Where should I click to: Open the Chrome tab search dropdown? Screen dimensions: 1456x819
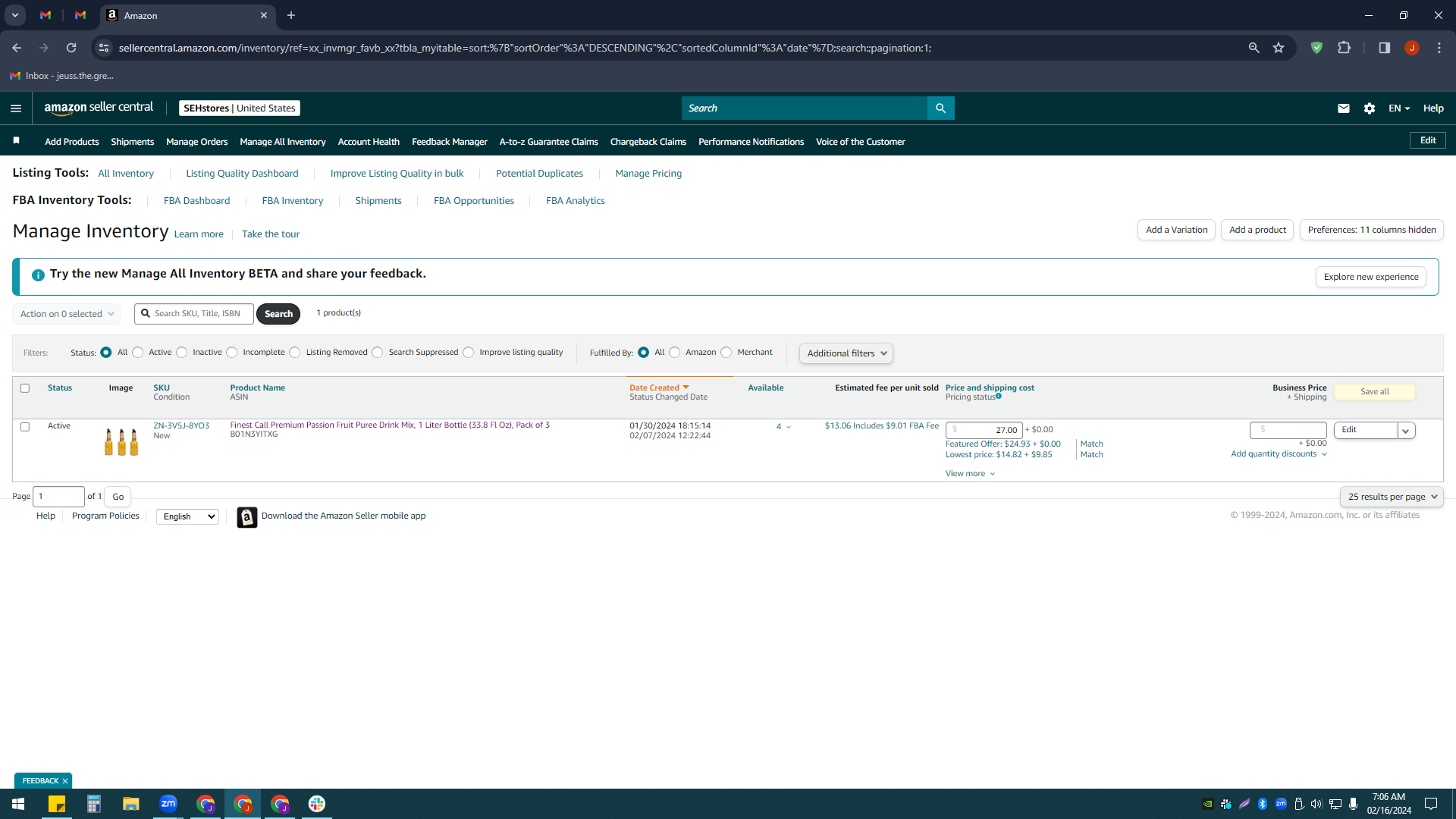point(14,15)
